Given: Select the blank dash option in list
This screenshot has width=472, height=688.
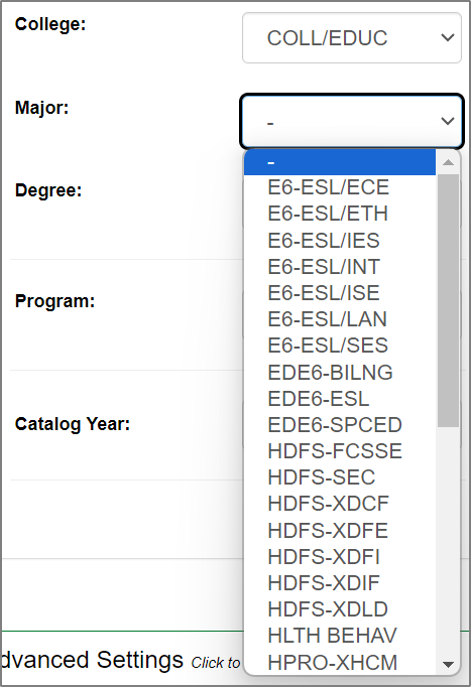Looking at the screenshot, I should pos(340,162).
